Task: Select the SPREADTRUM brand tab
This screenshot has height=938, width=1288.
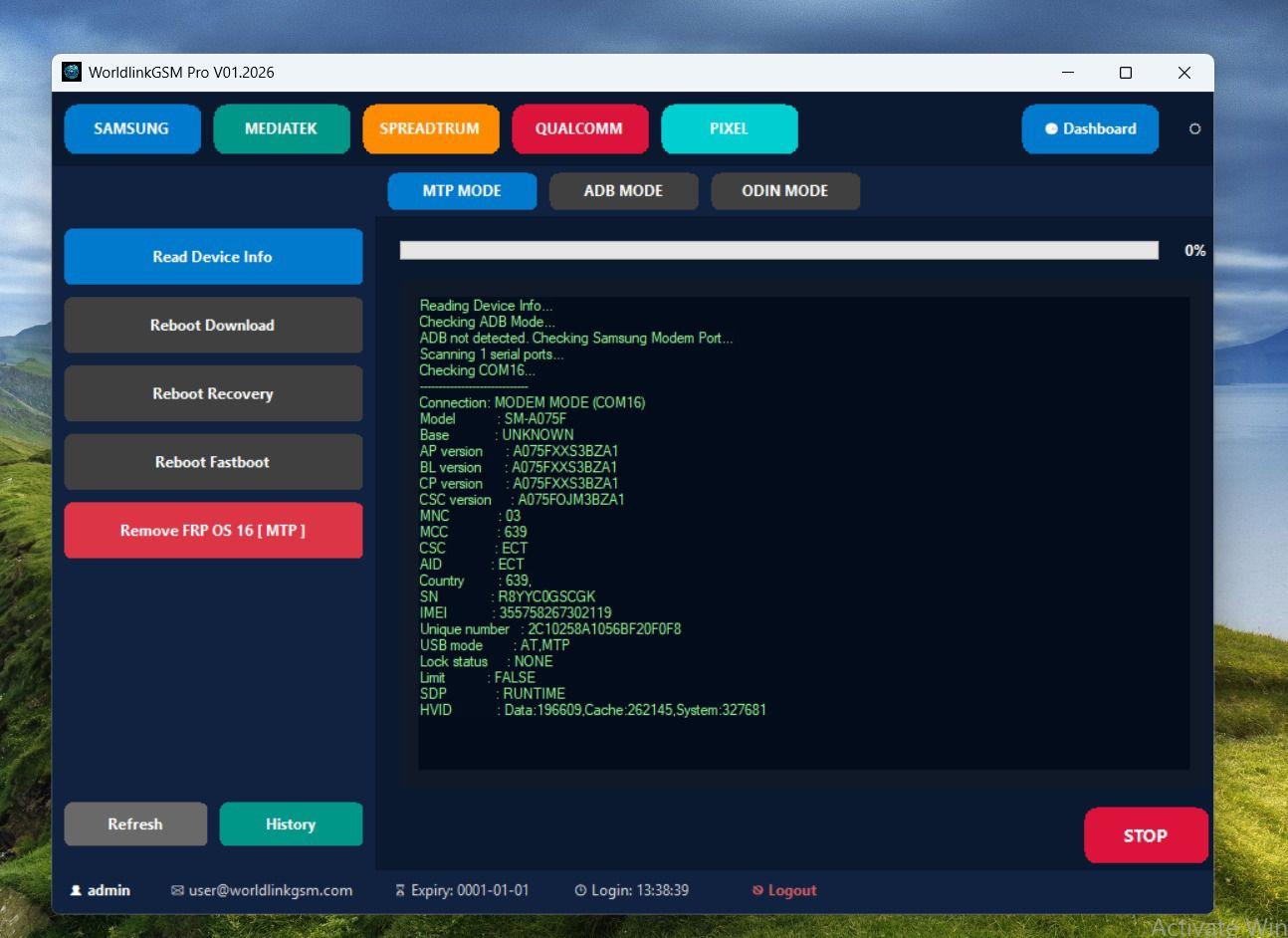Action: coord(430,128)
